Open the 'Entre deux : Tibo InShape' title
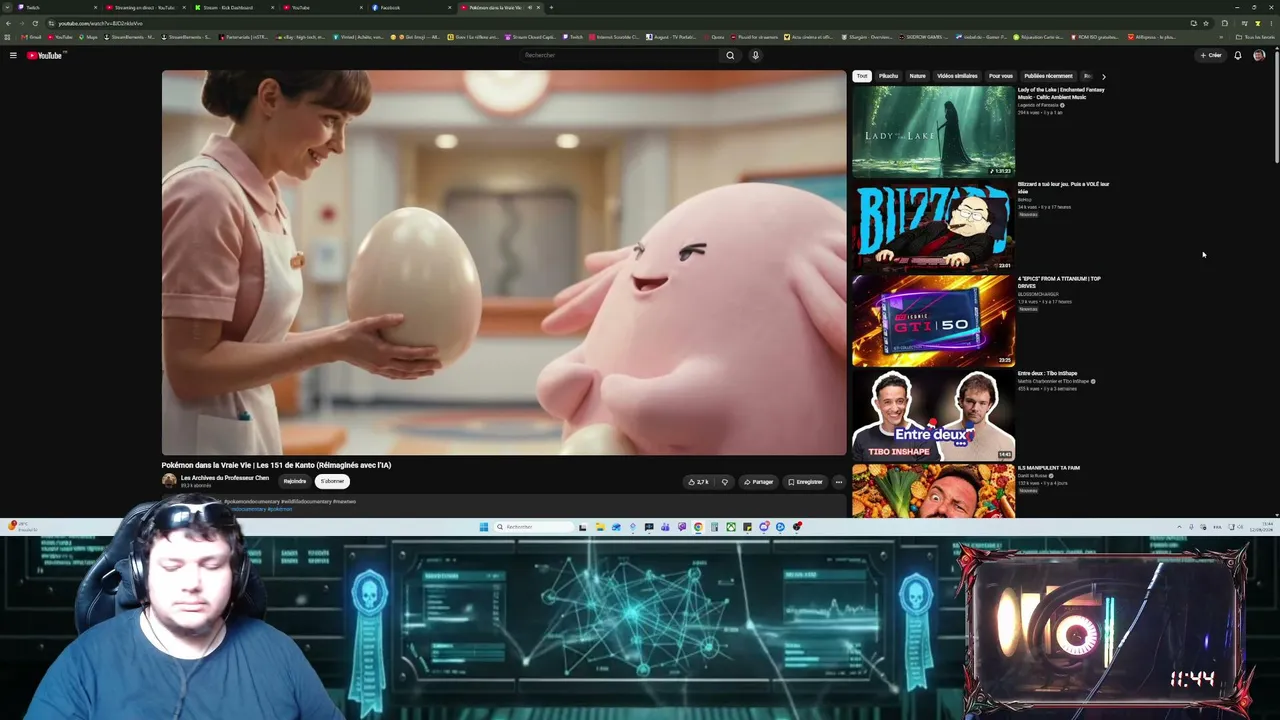 [x=1048, y=374]
